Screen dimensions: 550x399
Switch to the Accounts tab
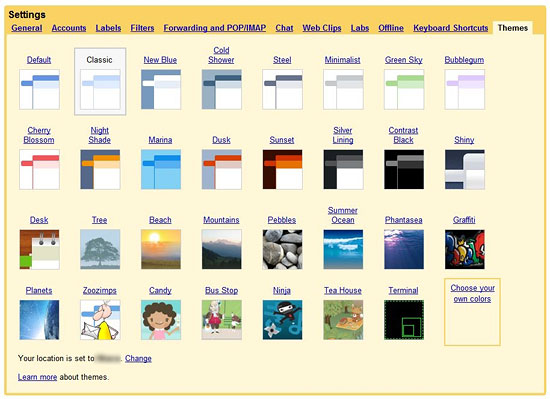(69, 28)
